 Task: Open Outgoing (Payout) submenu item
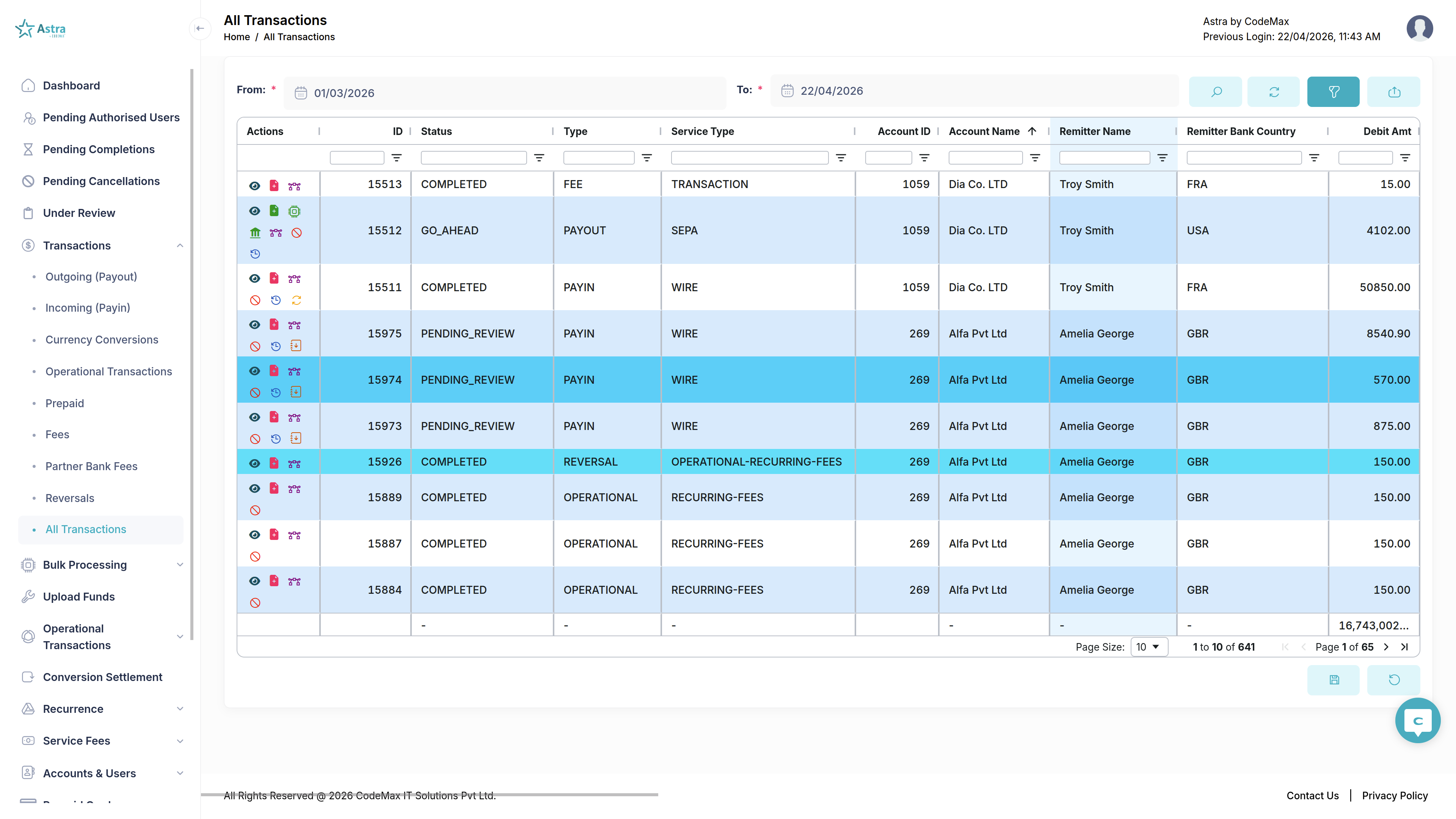[91, 277]
